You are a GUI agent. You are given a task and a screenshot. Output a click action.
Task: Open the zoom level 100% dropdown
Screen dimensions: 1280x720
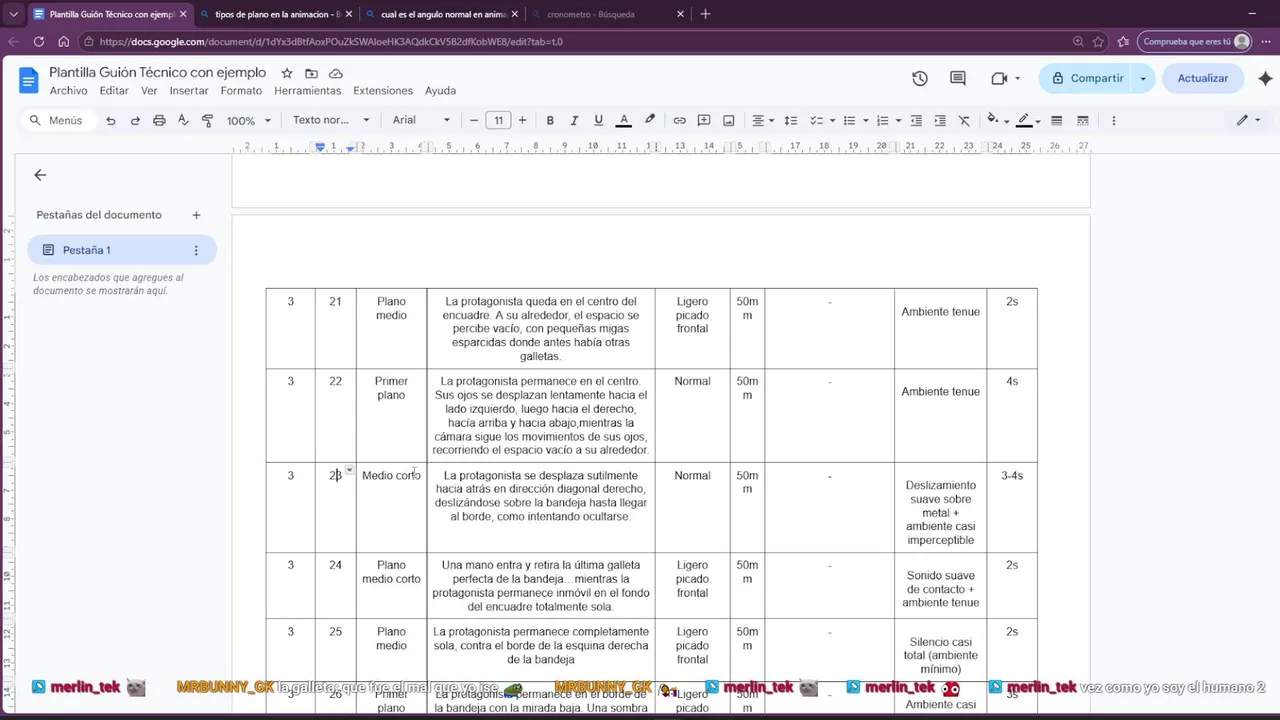pyautogui.click(x=249, y=120)
